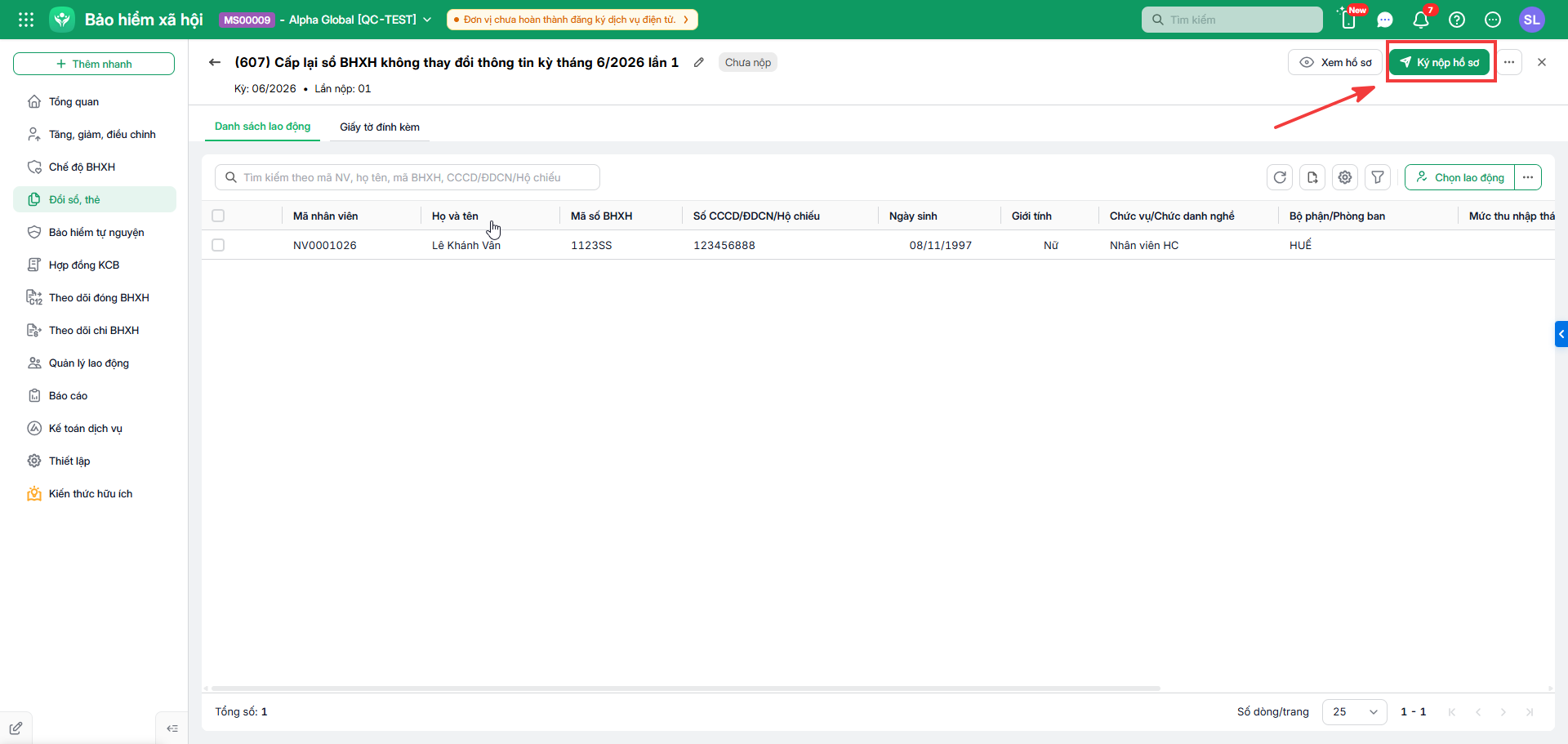Open Theo dõi chi BHXH menu
Viewport: 1568px width, 744px height.
pos(95,330)
